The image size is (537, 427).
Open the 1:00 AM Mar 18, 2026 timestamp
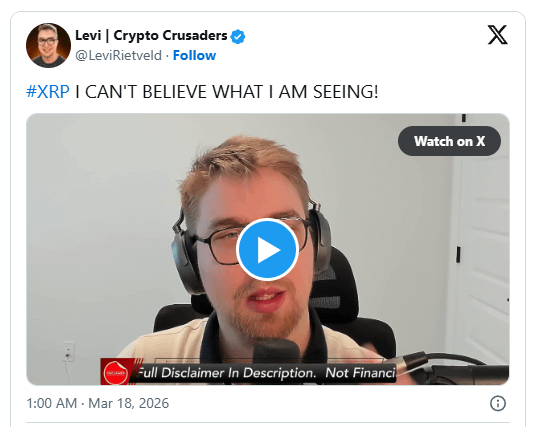click(x=98, y=403)
